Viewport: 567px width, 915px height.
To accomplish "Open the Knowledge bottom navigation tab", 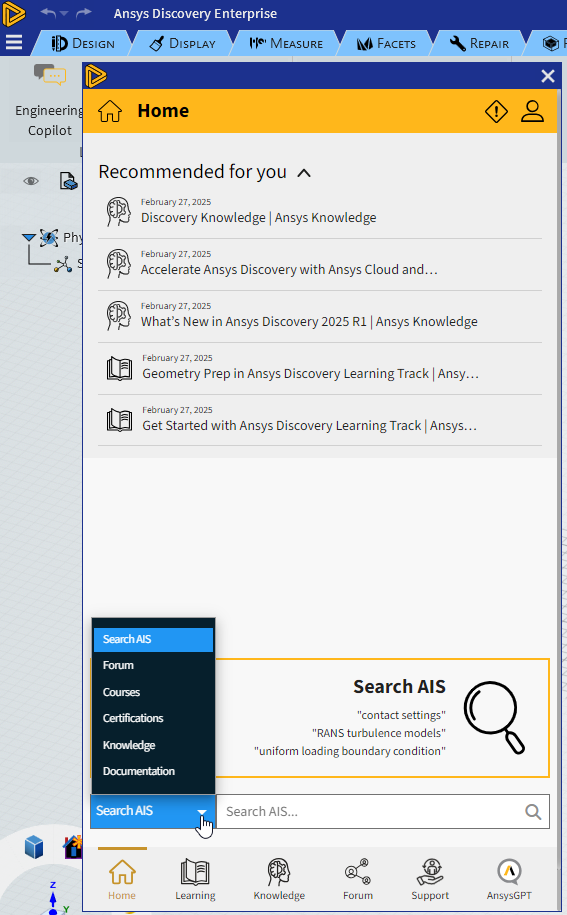I will pos(279,879).
